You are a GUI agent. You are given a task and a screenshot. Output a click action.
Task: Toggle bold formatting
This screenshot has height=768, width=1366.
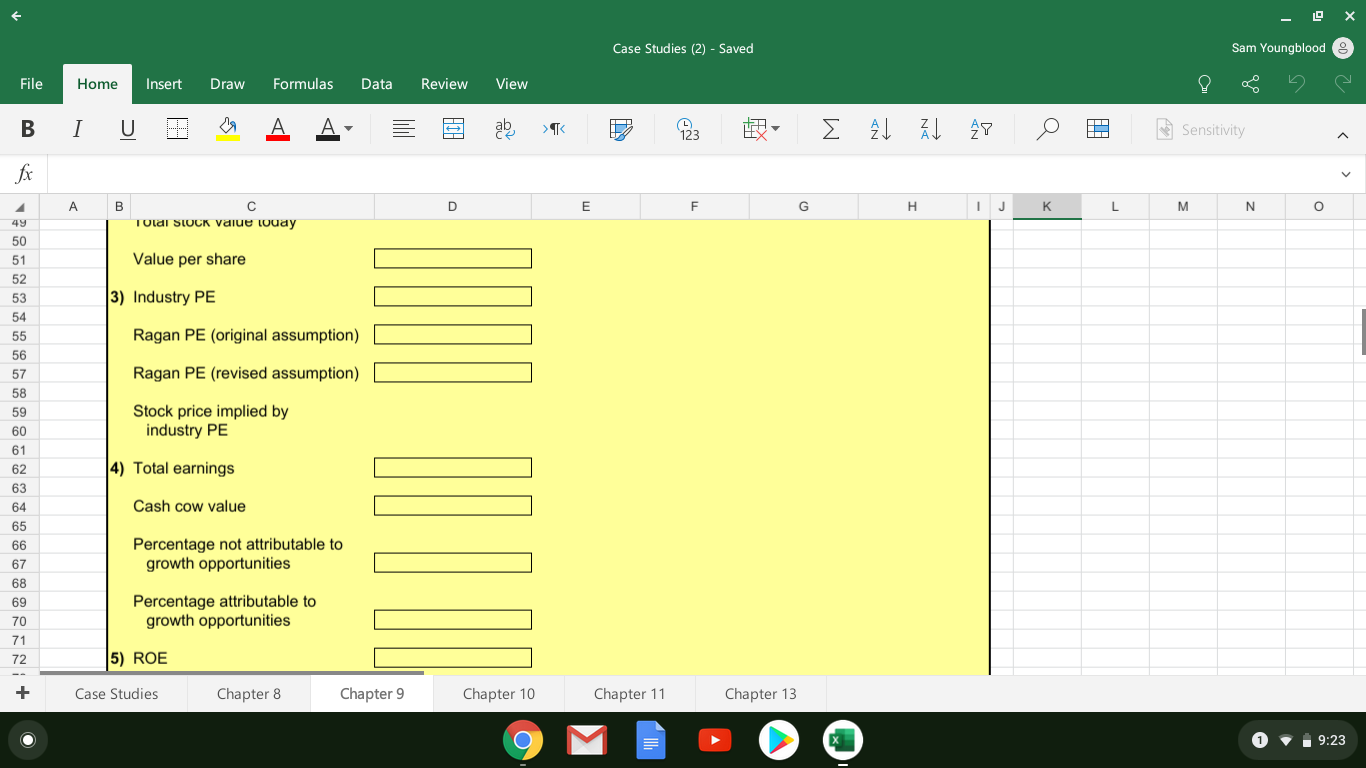coord(27,129)
